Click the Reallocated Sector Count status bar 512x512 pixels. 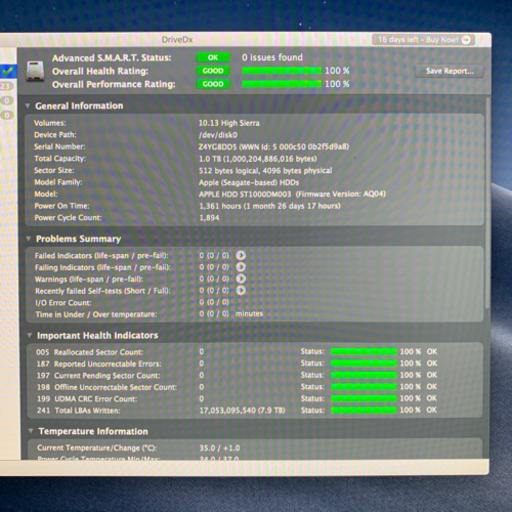pyautogui.click(x=364, y=352)
